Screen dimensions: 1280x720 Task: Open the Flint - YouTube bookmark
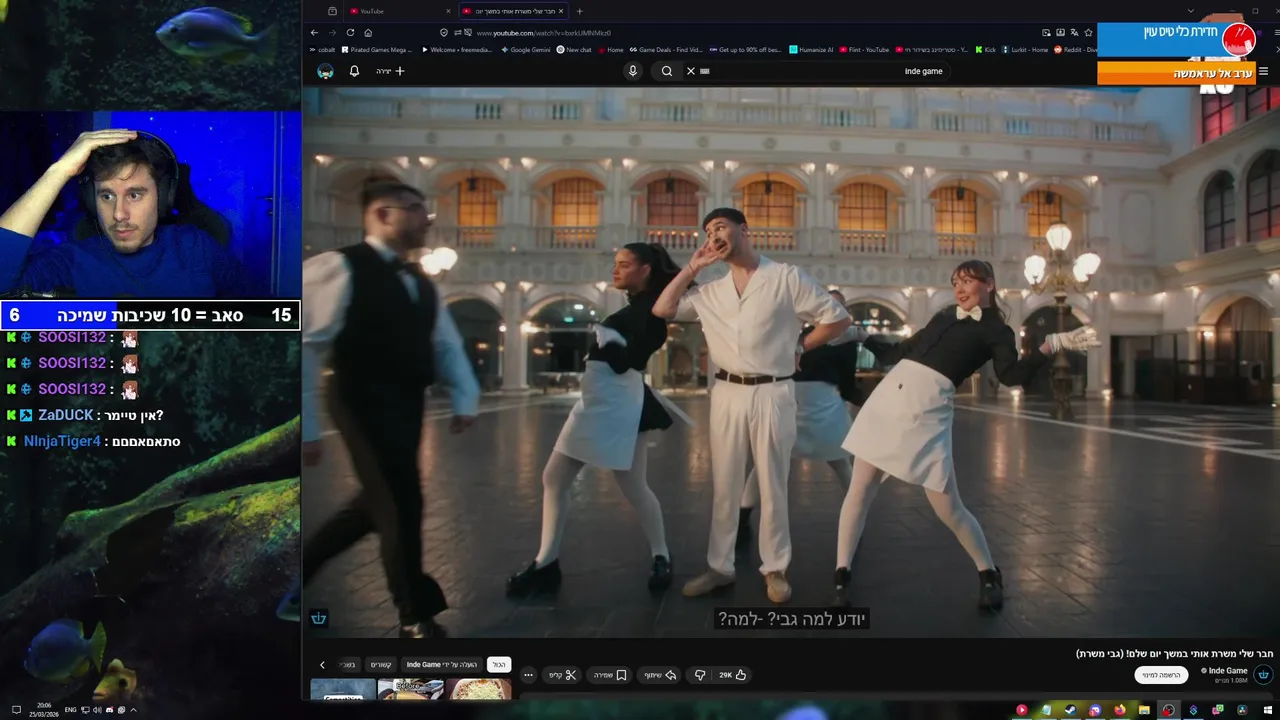click(865, 49)
